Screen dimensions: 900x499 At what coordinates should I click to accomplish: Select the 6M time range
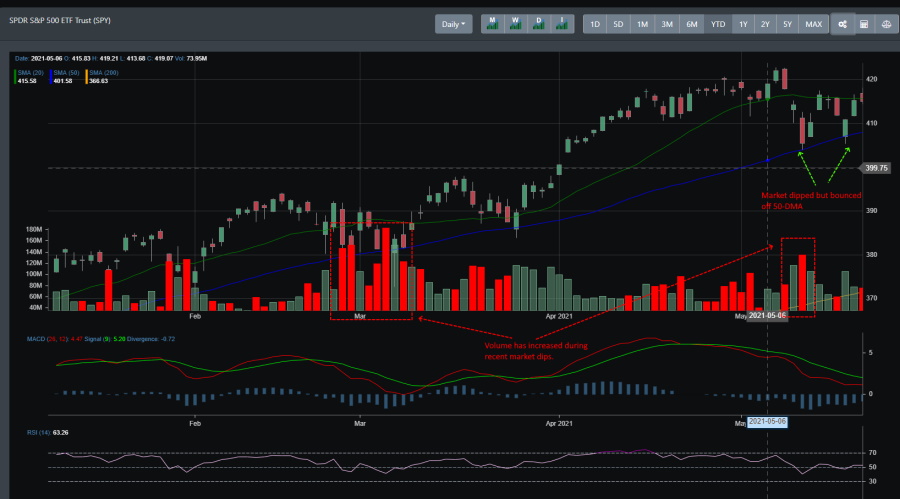(x=692, y=24)
